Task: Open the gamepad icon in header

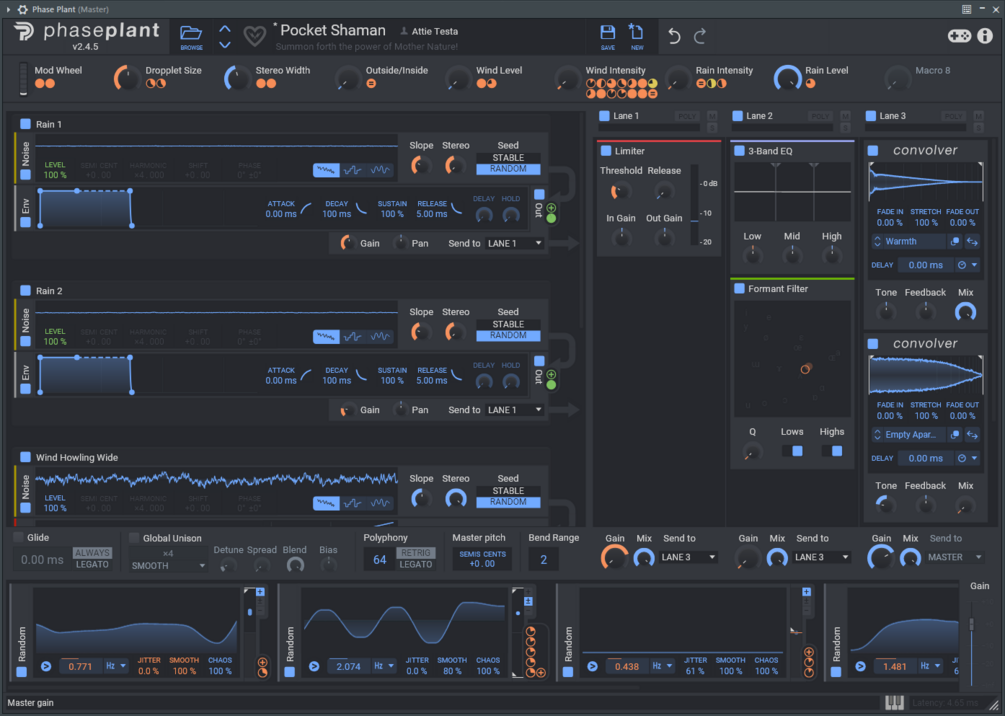Action: (959, 36)
